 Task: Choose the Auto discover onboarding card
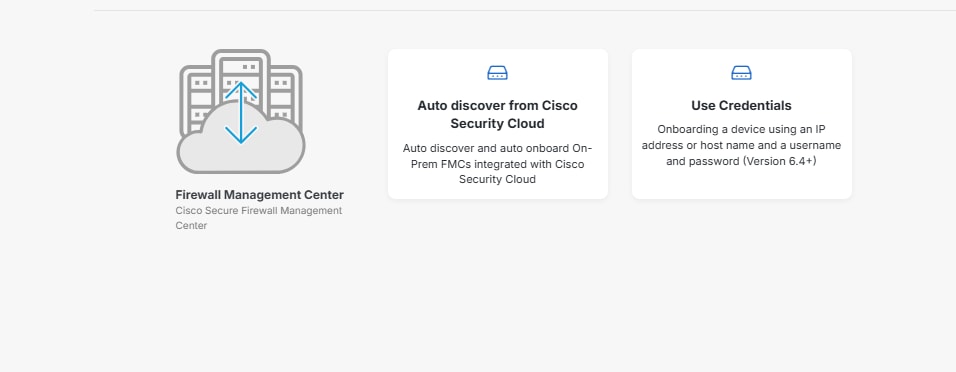(x=498, y=124)
